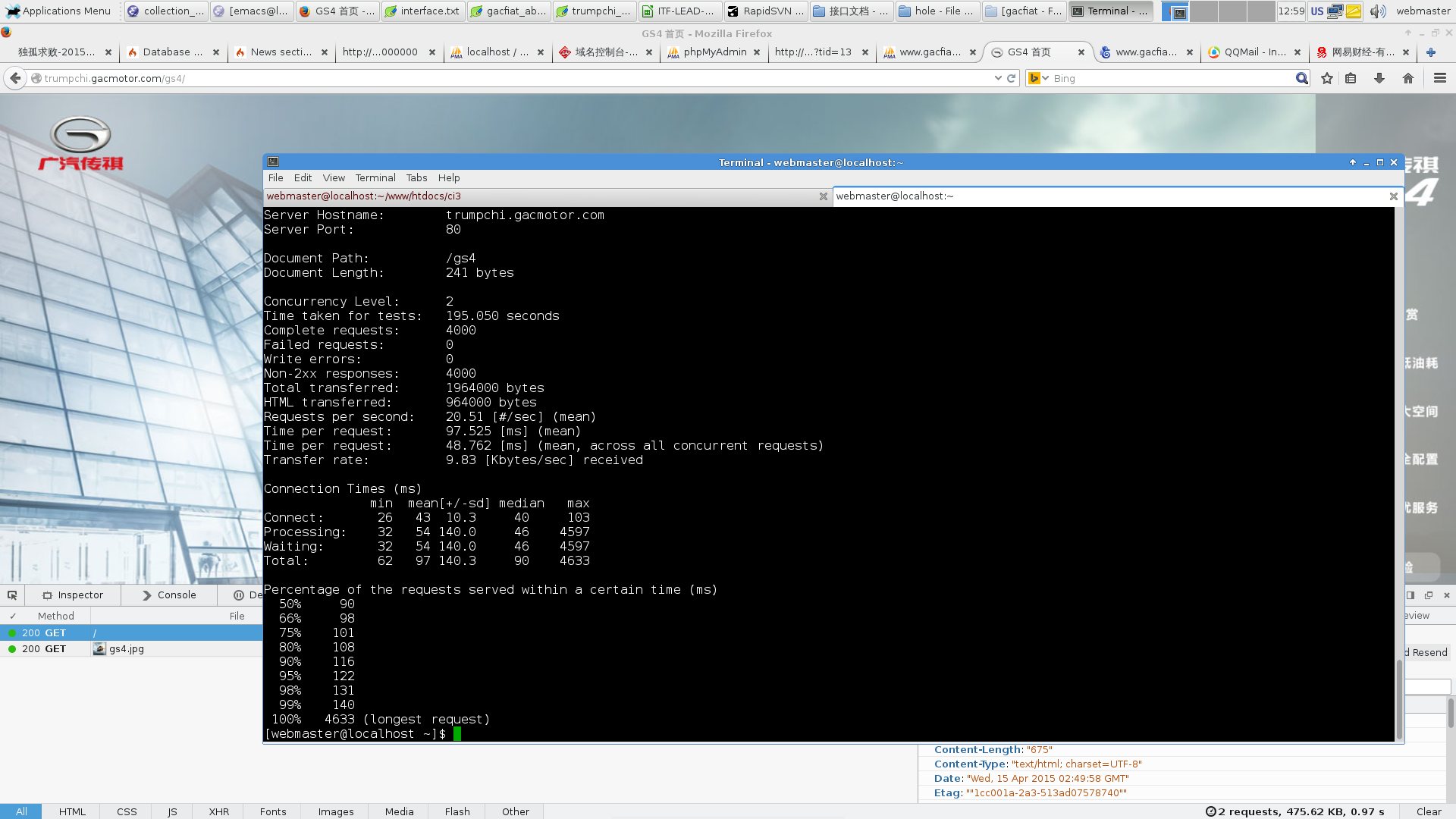The height and width of the screenshot is (819, 1456).
Task: Clear the network request list
Action: pos(1429,811)
